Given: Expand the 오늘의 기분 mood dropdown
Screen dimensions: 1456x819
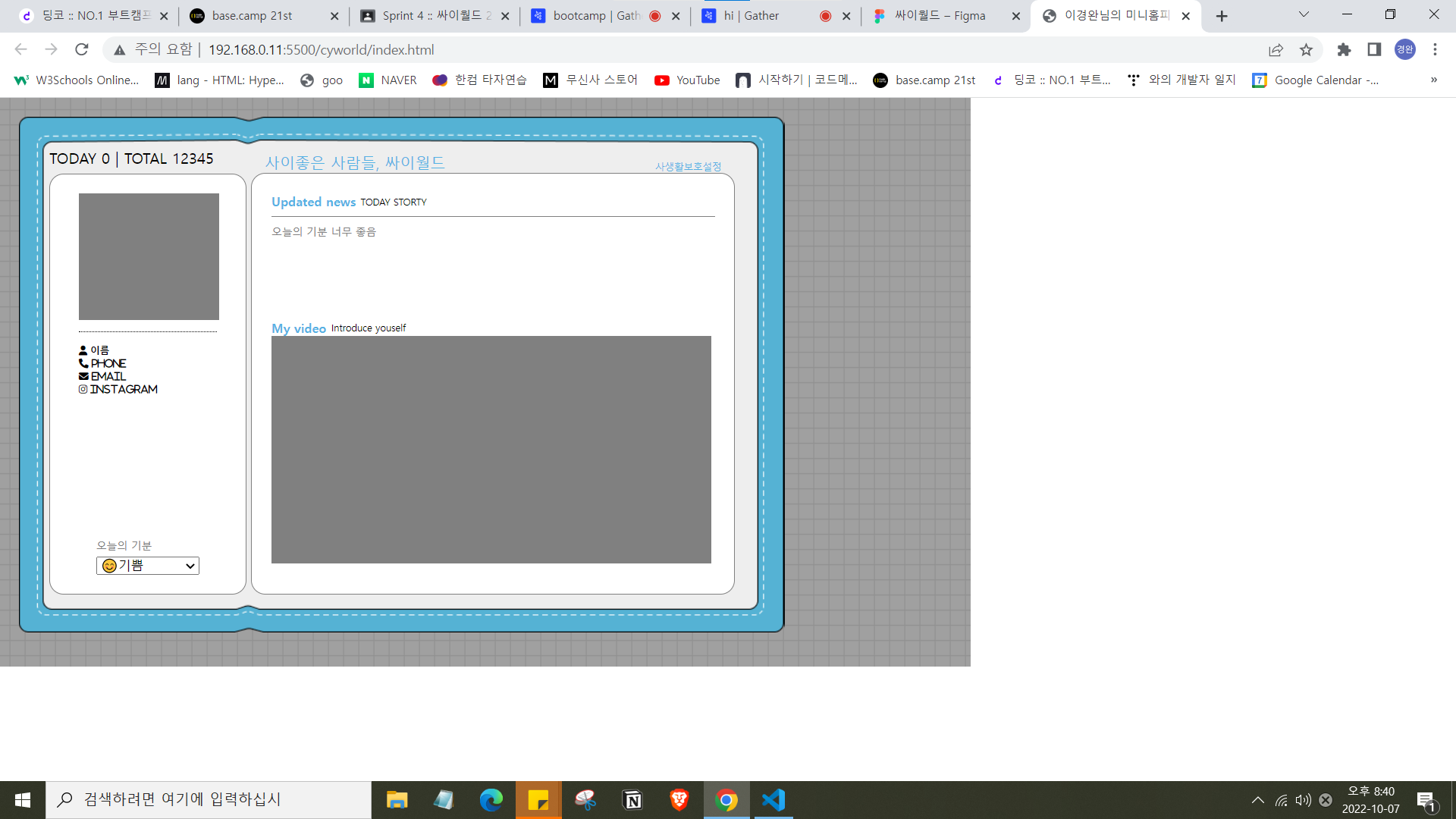Looking at the screenshot, I should click(x=148, y=566).
